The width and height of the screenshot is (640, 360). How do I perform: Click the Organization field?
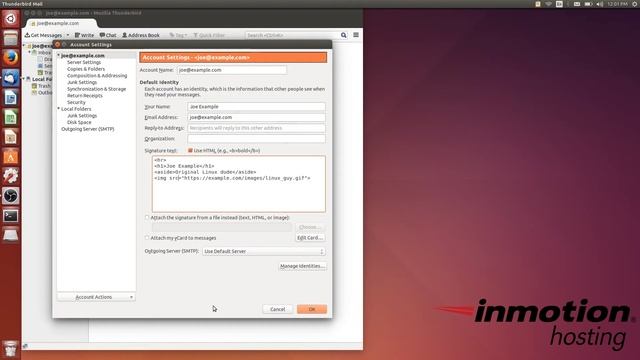[256, 138]
